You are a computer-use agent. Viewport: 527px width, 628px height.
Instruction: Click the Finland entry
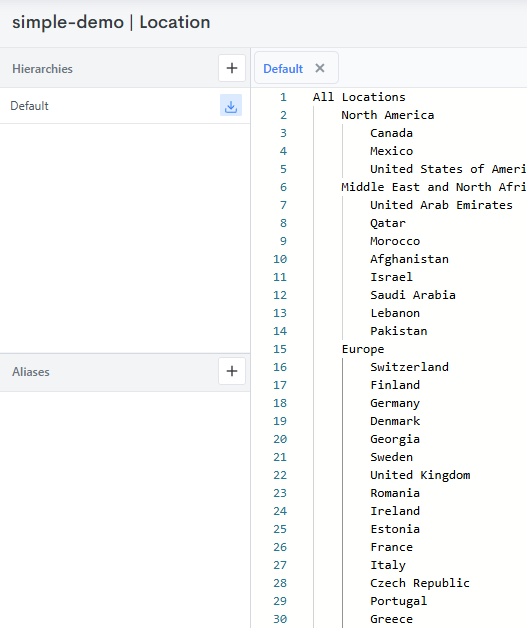(x=395, y=385)
